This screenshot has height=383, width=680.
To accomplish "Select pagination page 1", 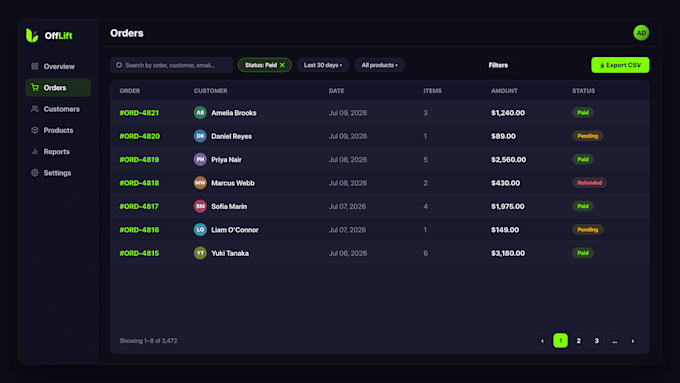I will coord(560,341).
